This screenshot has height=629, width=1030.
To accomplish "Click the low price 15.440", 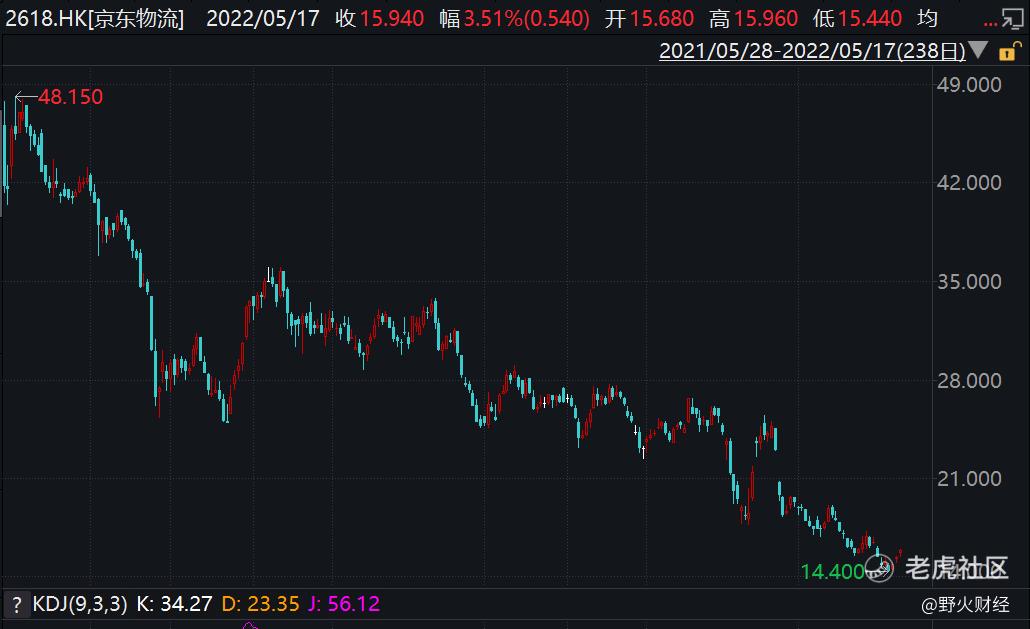I will (869, 18).
